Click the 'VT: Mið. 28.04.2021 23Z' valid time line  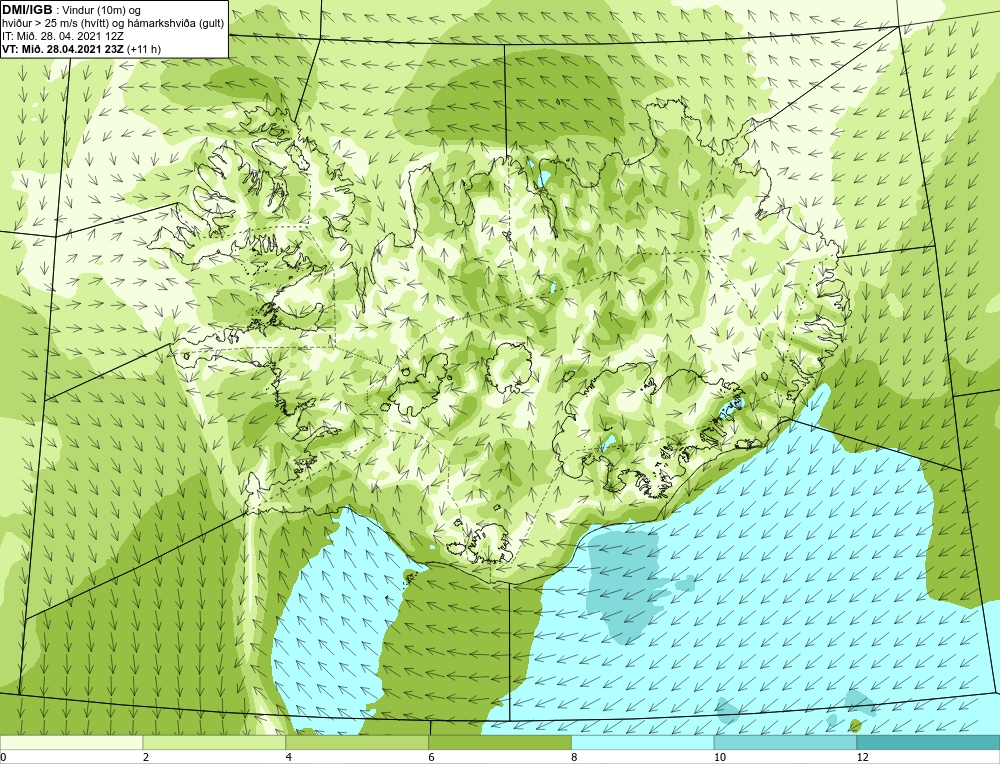click(x=82, y=49)
